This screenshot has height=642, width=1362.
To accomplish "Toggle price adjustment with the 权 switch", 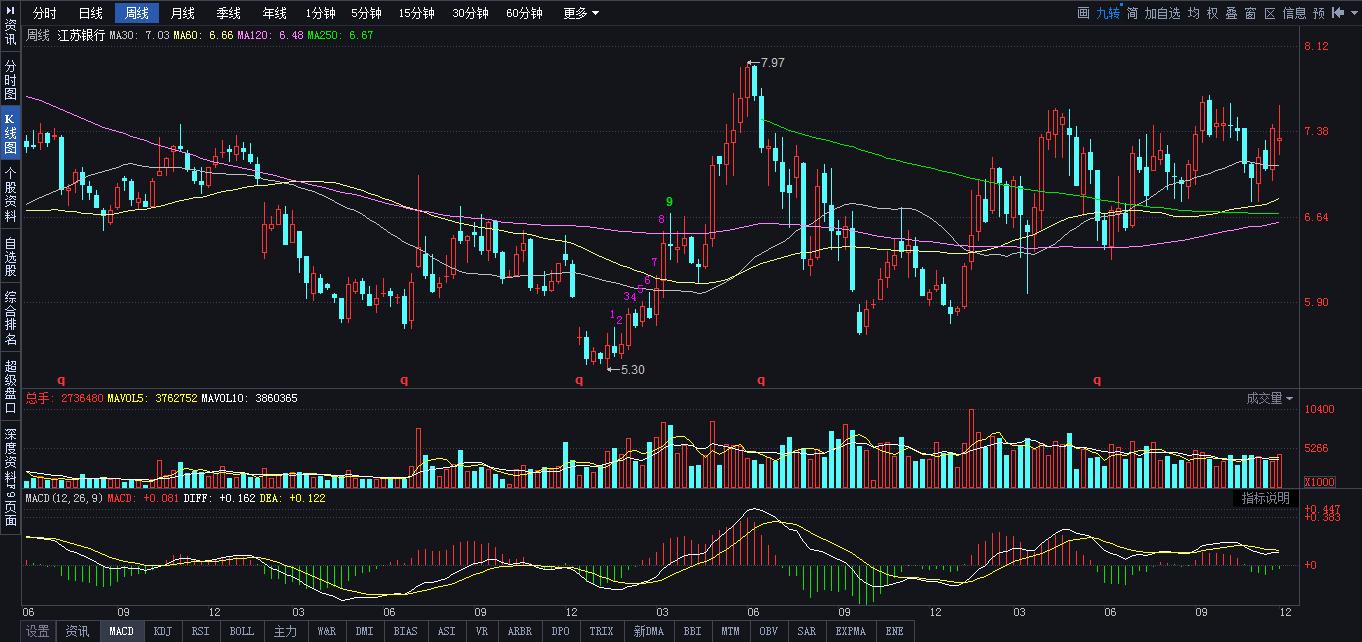I will 1215,12.
